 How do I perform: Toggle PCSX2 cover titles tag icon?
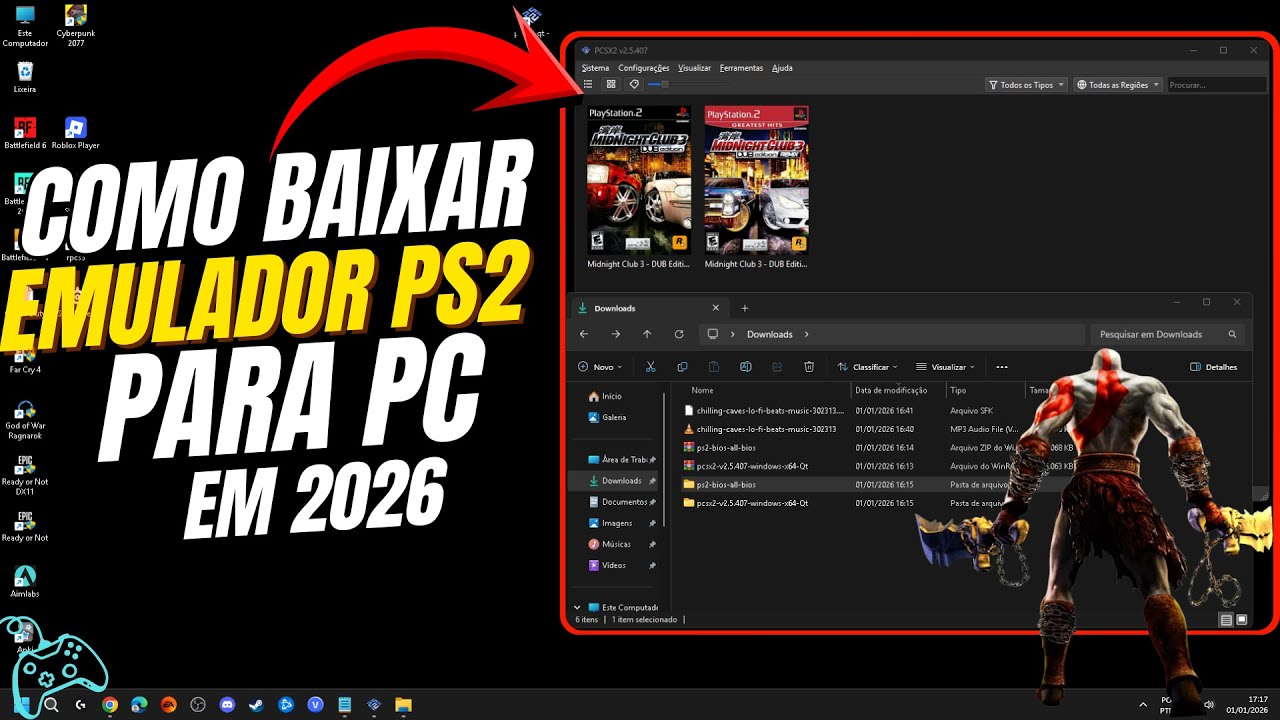[x=634, y=84]
